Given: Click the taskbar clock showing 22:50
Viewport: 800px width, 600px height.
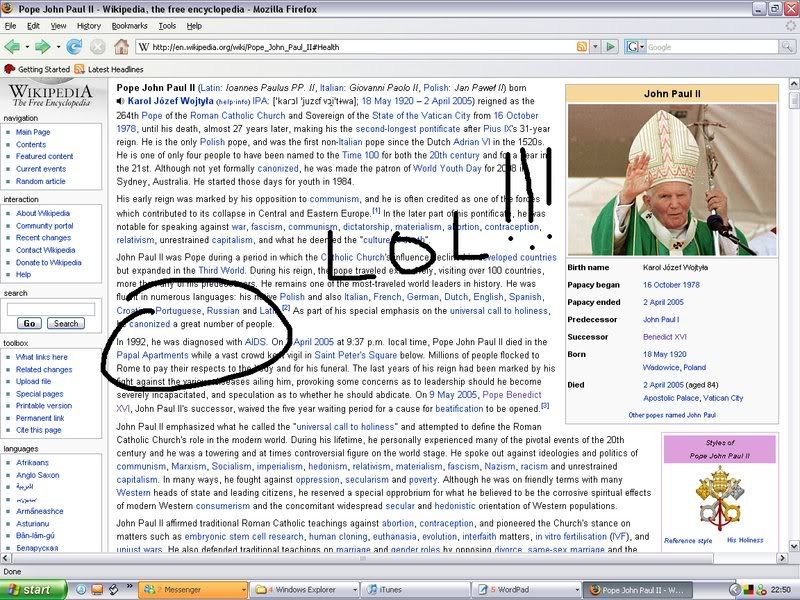Looking at the screenshot, I should [781, 590].
